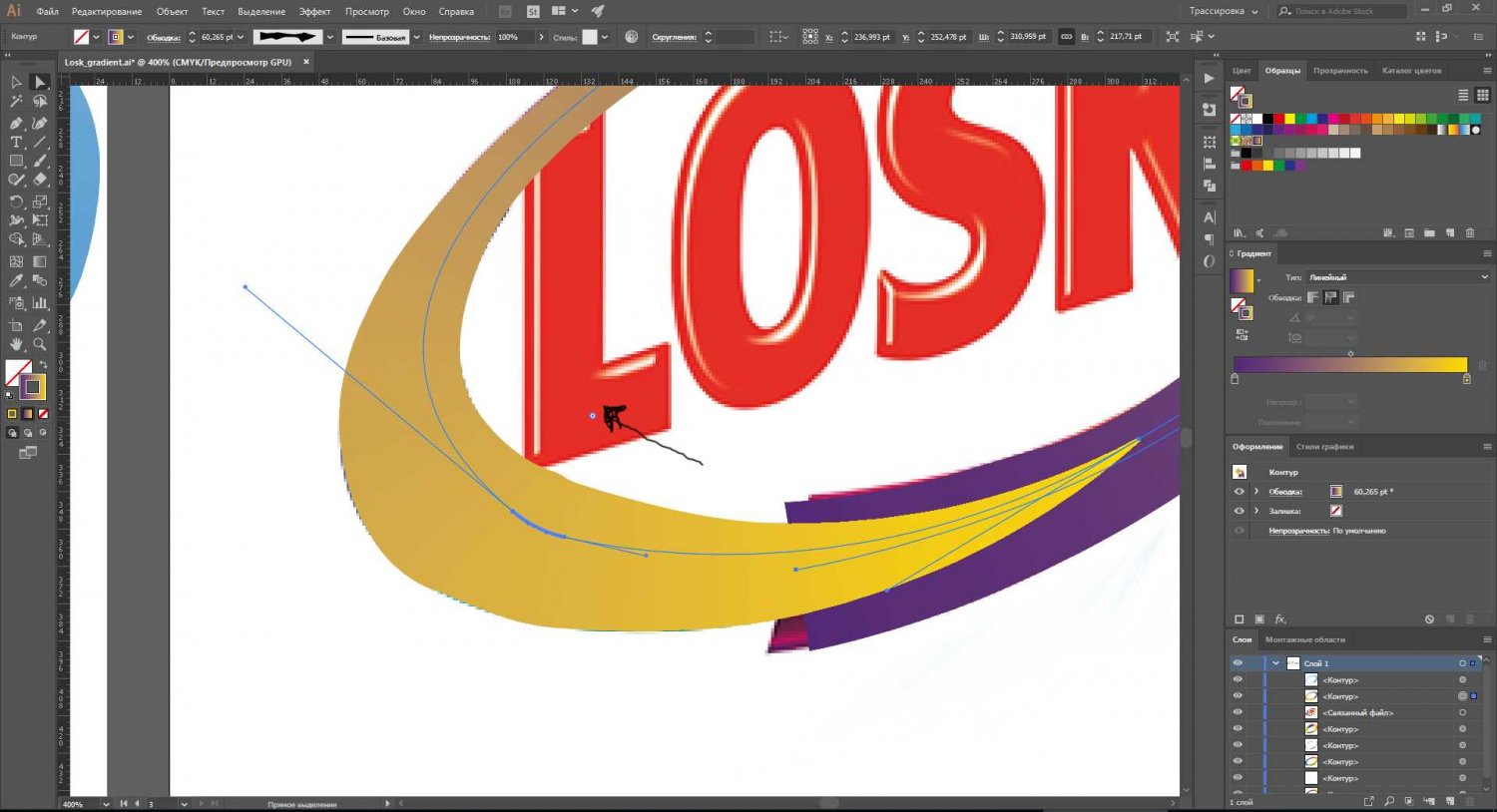
Task: Switch to the Монтажные области tab
Action: pos(1305,639)
